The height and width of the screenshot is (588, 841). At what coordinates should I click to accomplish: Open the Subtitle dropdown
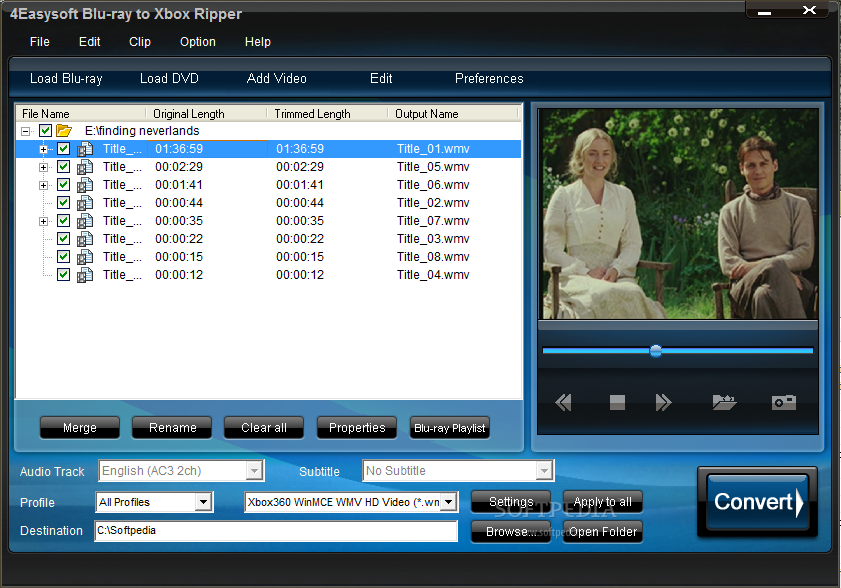[544, 471]
